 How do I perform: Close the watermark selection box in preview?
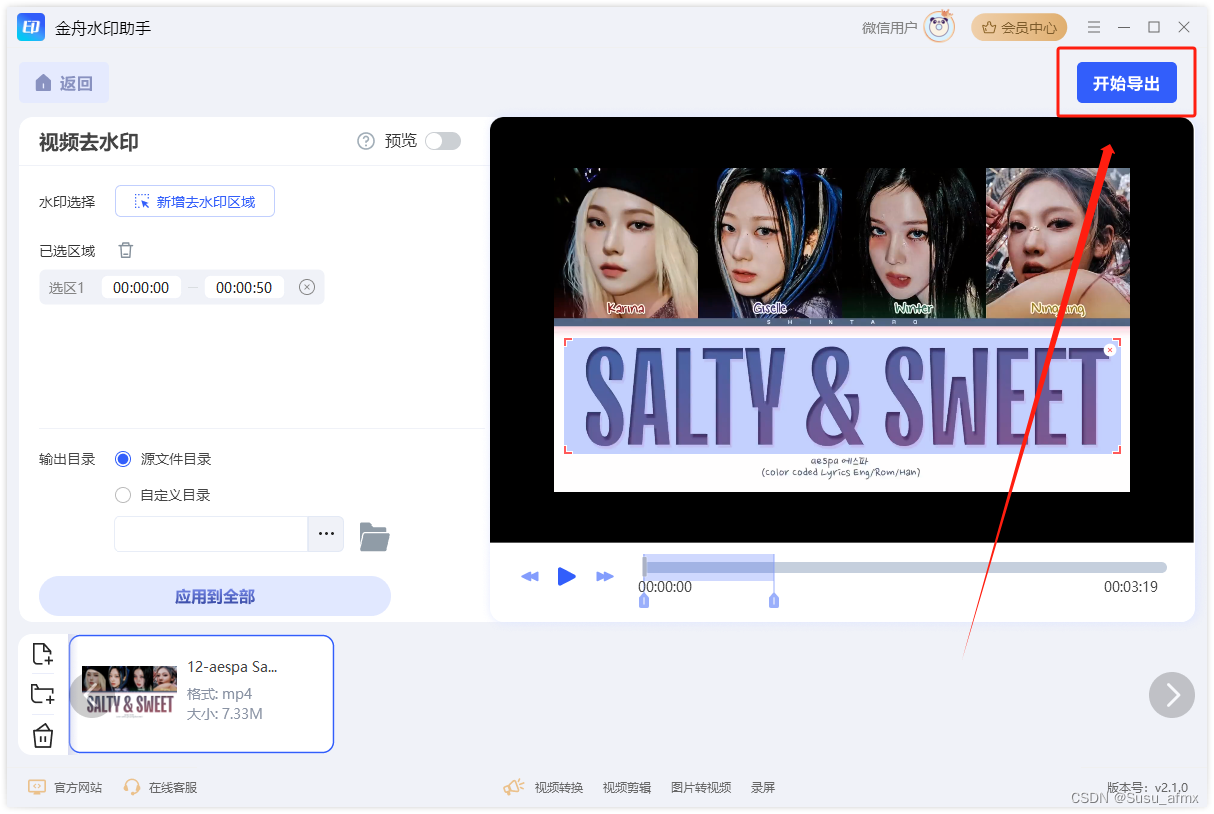coord(1109,350)
